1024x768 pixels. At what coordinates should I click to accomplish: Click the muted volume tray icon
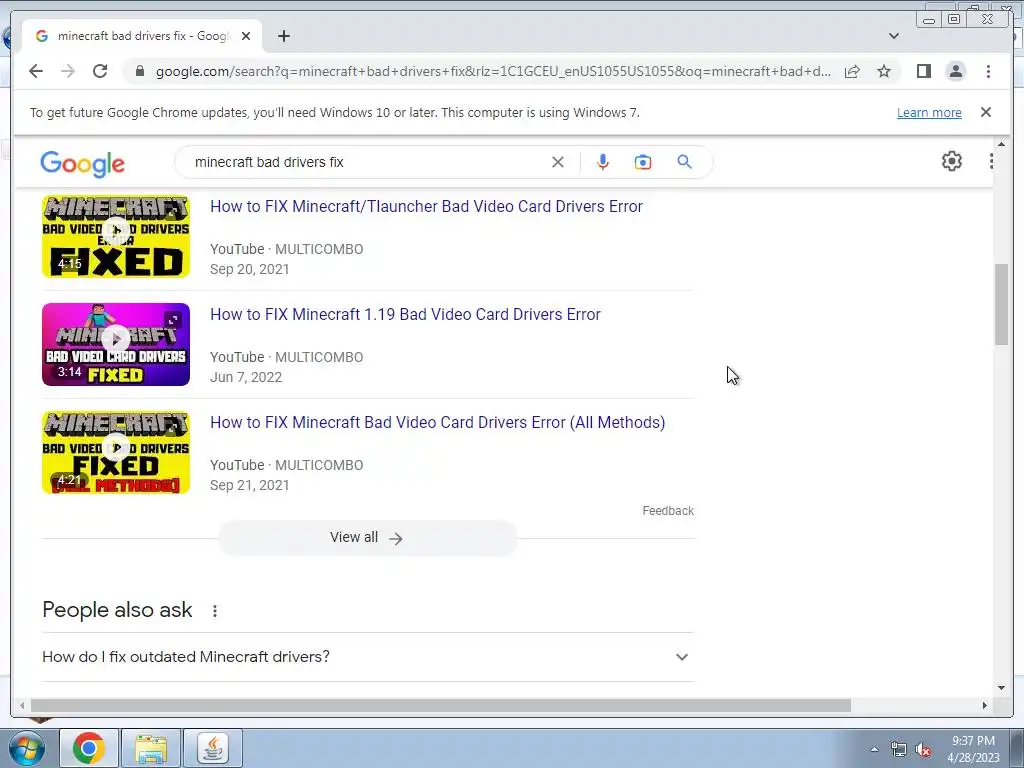click(x=923, y=749)
